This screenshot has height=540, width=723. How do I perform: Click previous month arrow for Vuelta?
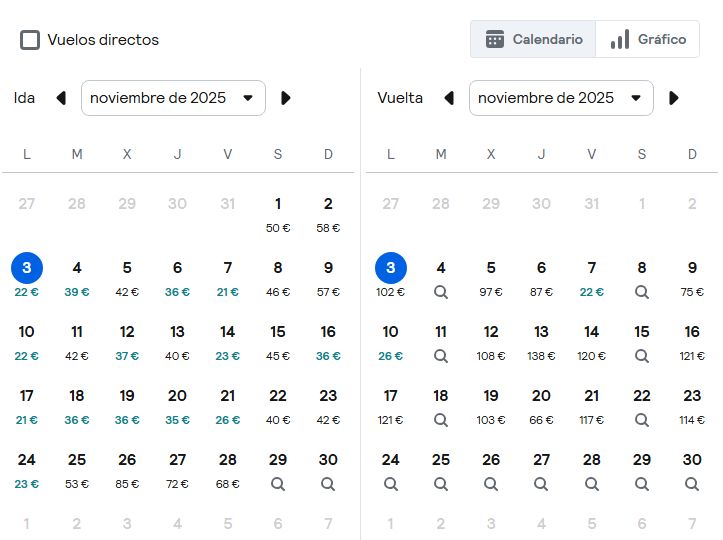click(449, 98)
